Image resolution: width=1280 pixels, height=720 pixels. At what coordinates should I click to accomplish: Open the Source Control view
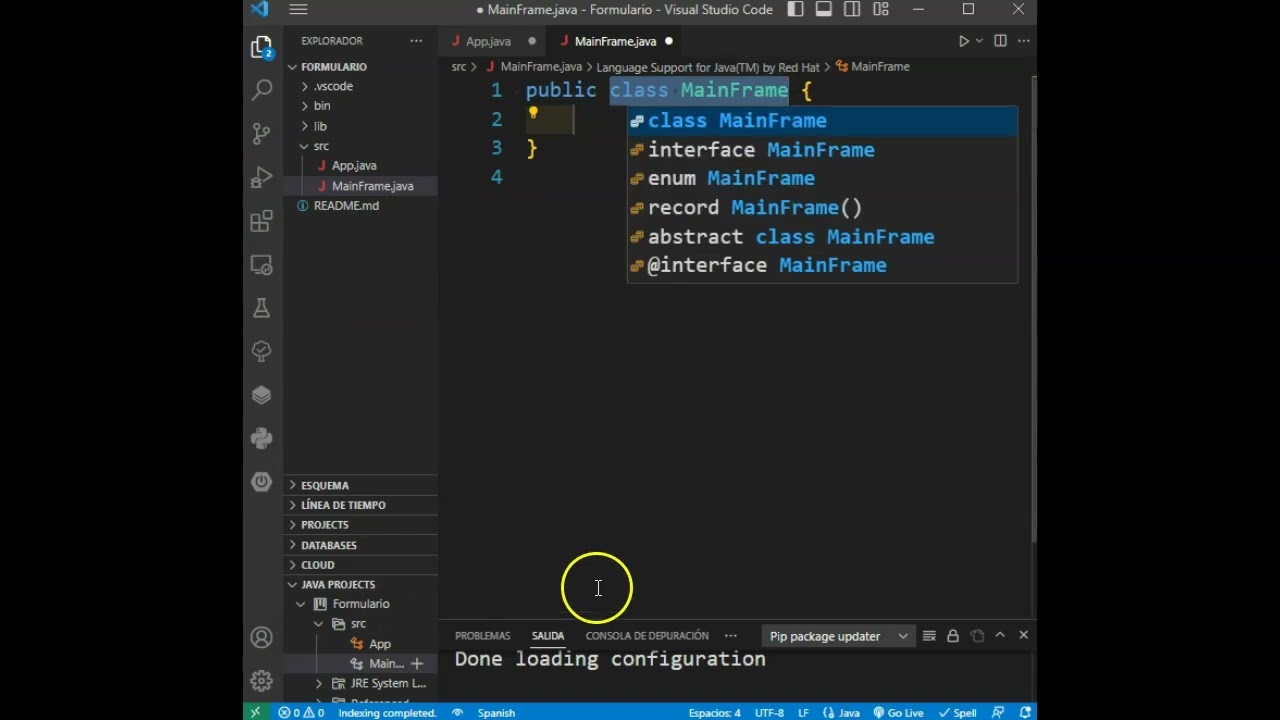click(262, 133)
